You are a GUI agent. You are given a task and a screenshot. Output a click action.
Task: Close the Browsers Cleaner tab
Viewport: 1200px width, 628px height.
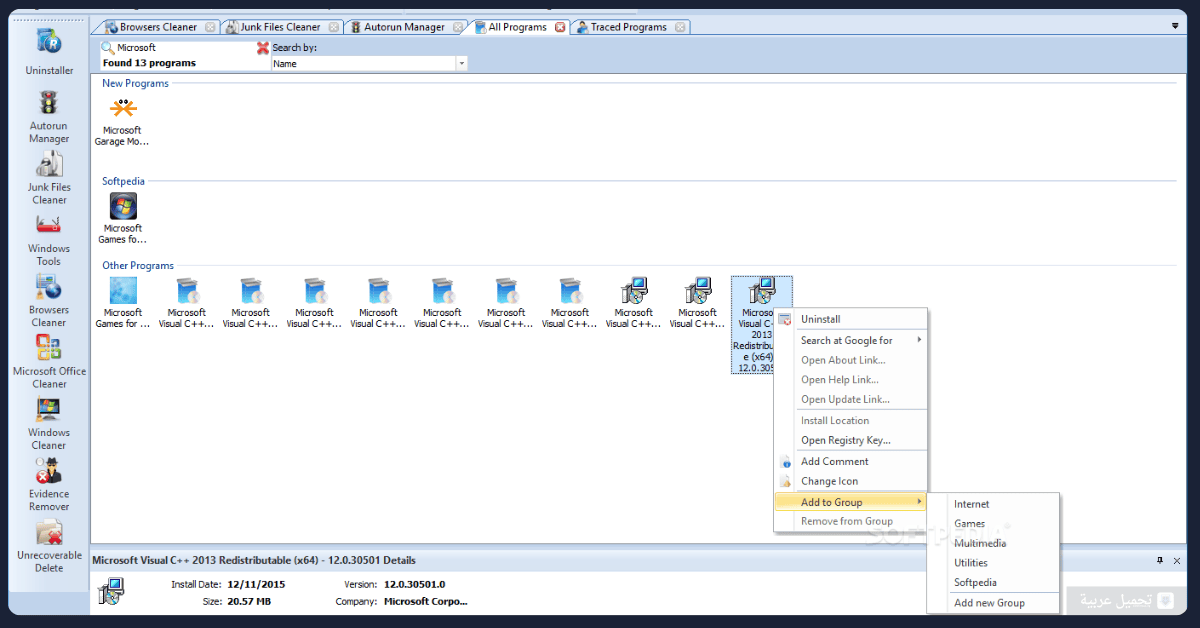point(210,27)
